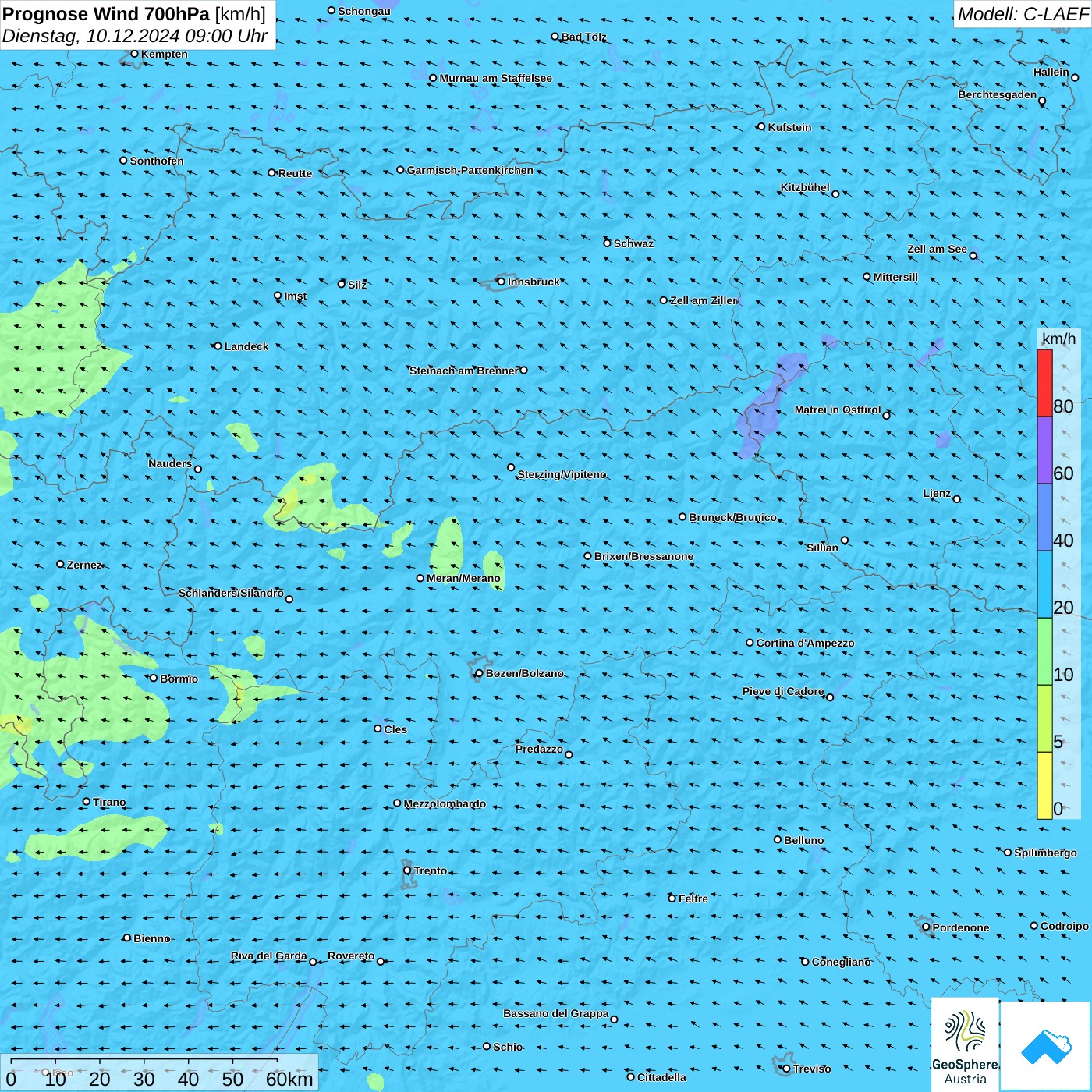The image size is (1092, 1092).
Task: Click the Mezzolombardo label
Action: point(445,803)
